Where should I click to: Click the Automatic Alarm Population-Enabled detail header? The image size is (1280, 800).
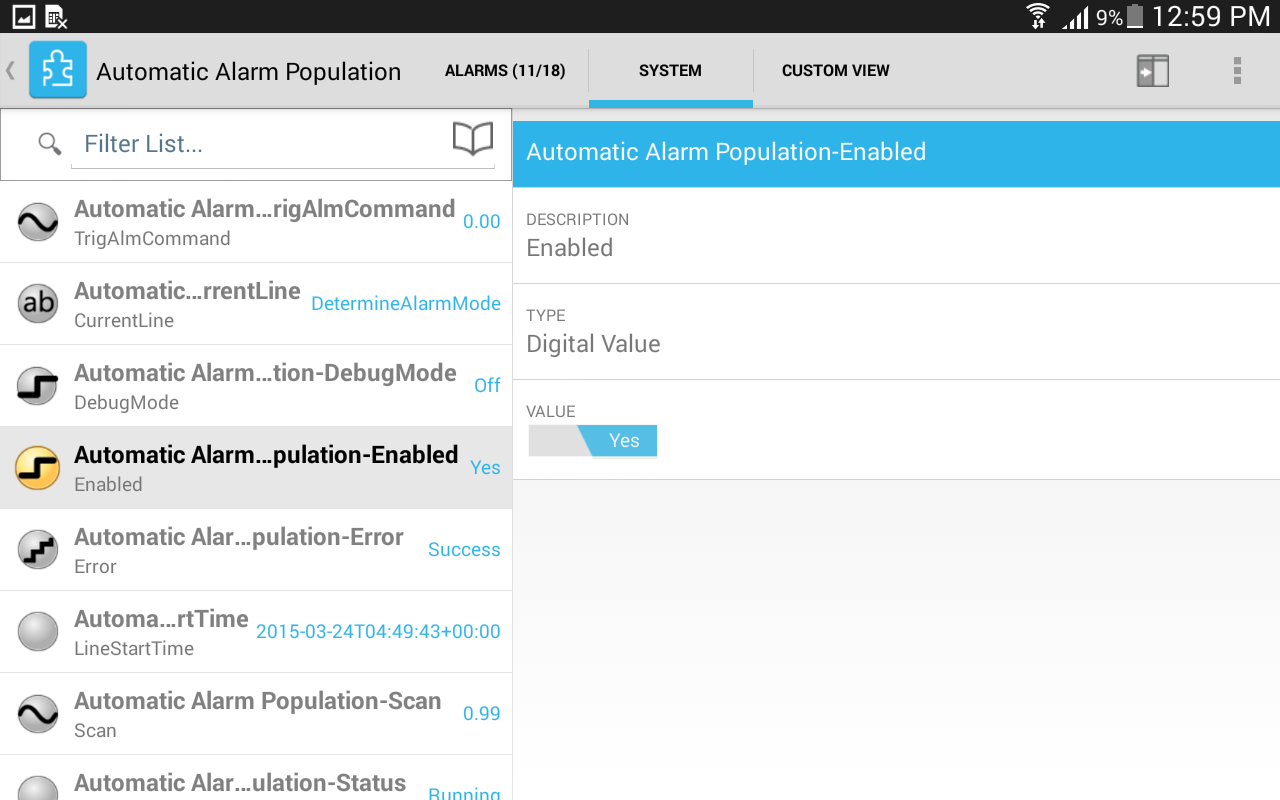pos(896,153)
